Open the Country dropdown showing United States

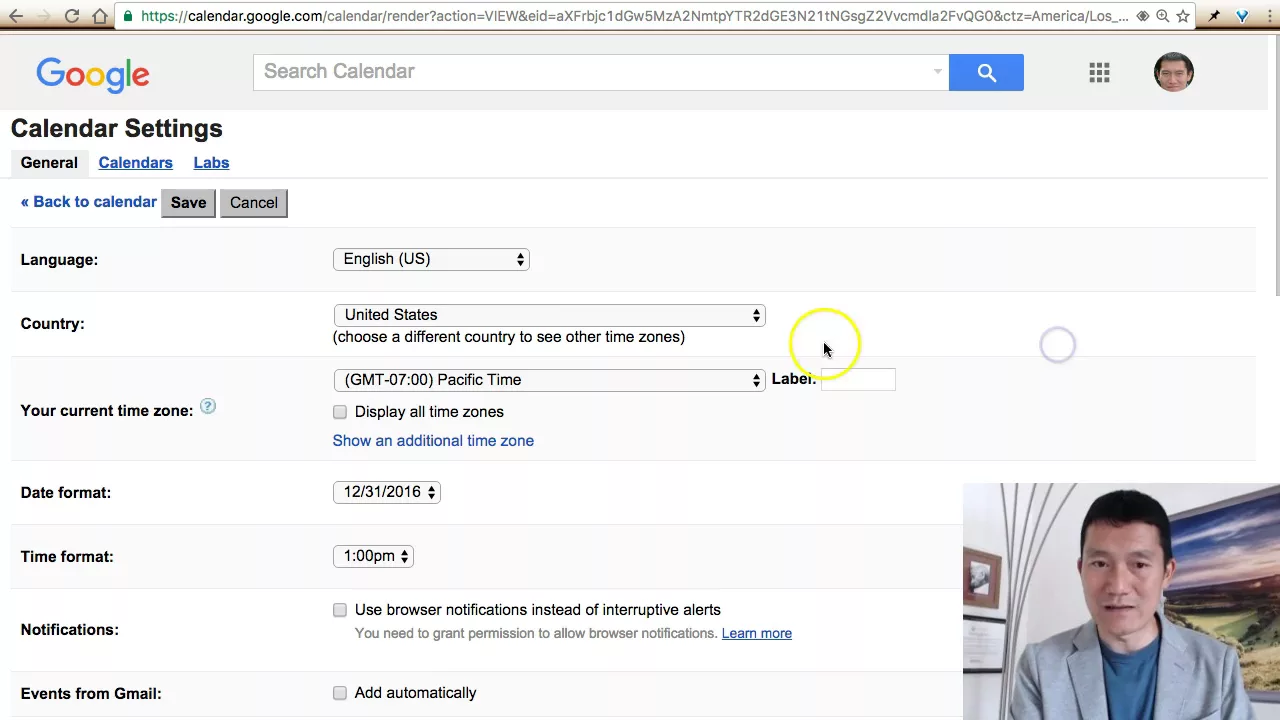(549, 315)
